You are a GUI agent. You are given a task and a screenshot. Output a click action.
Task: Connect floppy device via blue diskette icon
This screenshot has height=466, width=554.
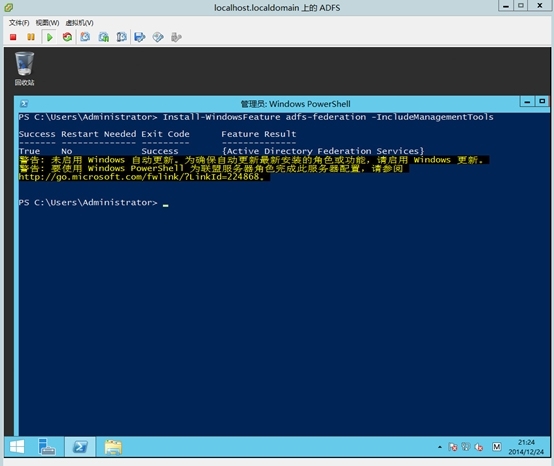(140, 37)
